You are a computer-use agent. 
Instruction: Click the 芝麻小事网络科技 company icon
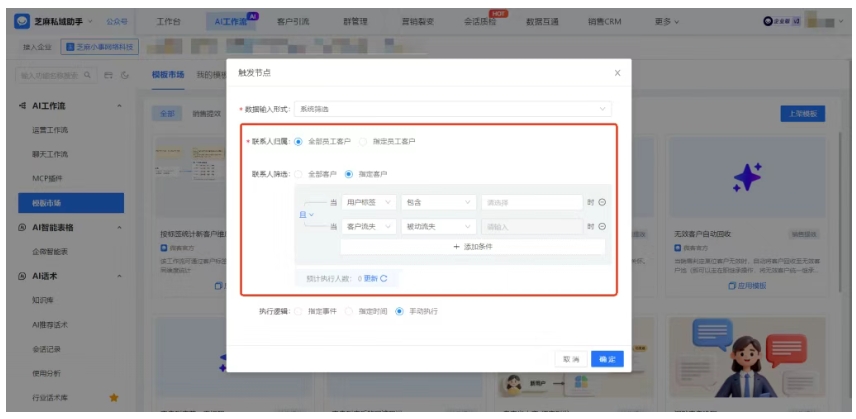pyautogui.click(x=70, y=47)
